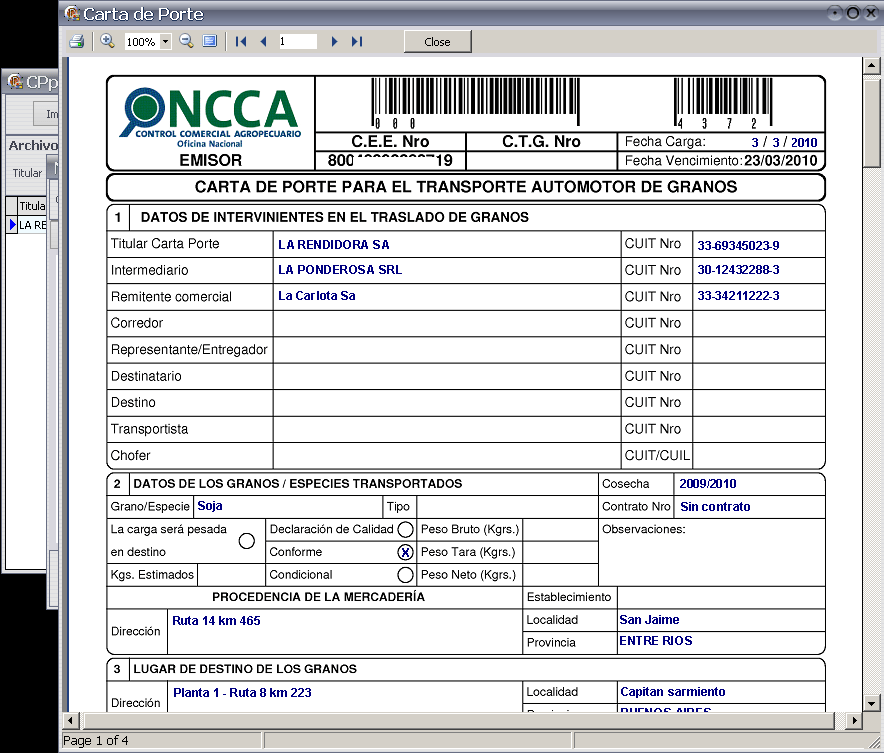Screen dimensions: 884x753
Task: Go to the next report page
Action: (x=334, y=41)
